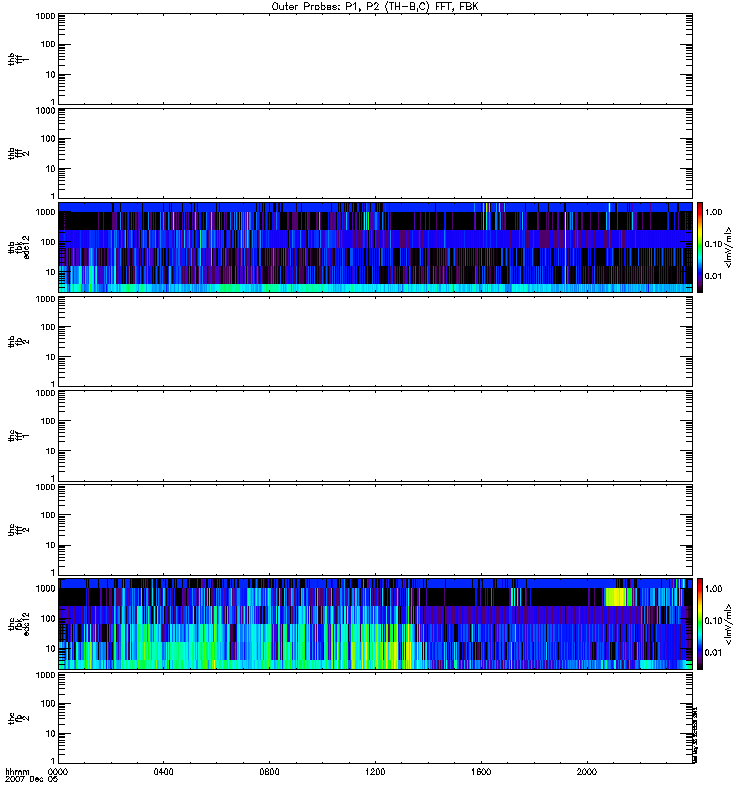Click the color bar beside the thb fbk spectrogram
Screen dimensions: 750x800
point(700,247)
